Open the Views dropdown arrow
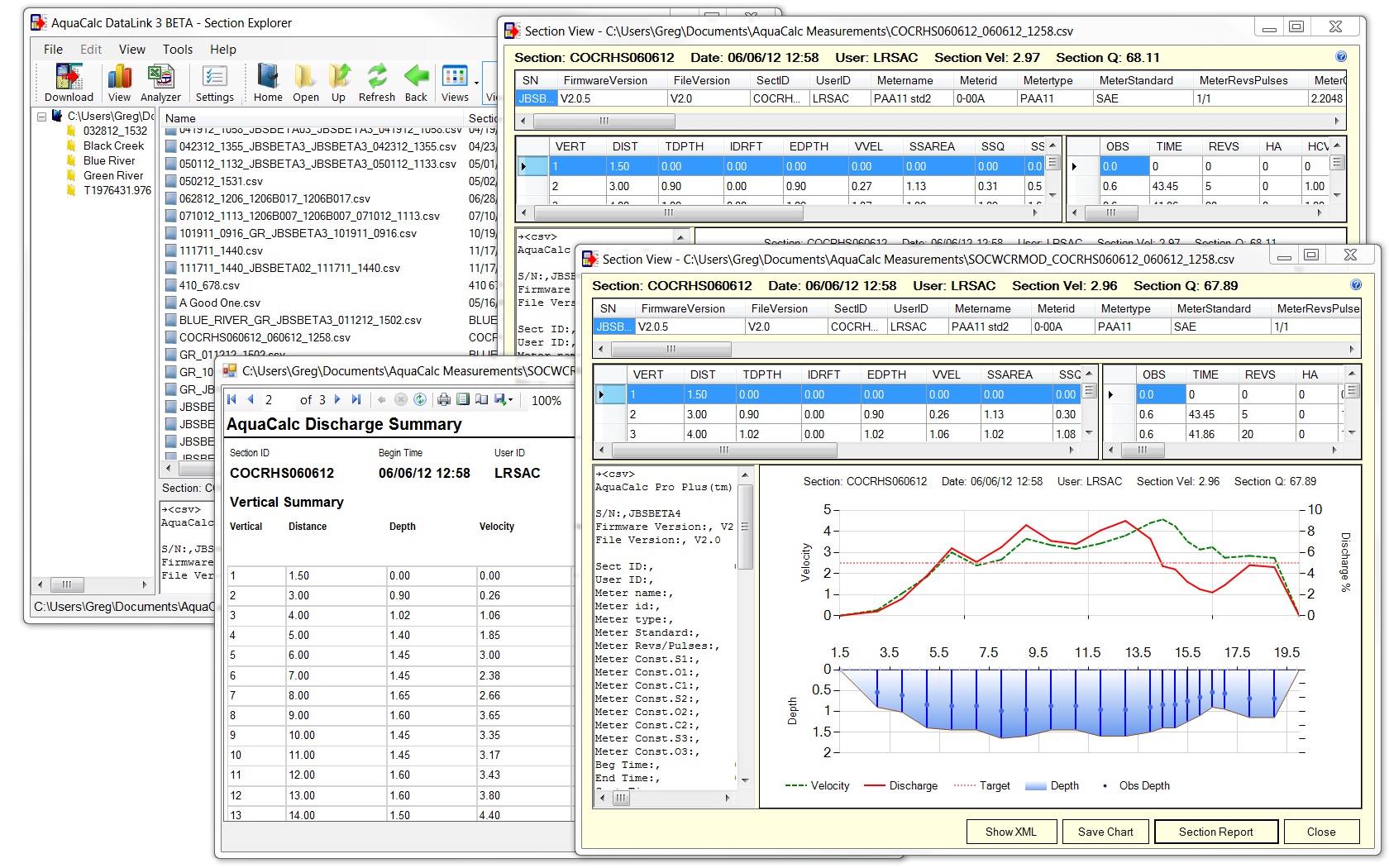Viewport: 1389px width, 868px height. click(476, 83)
